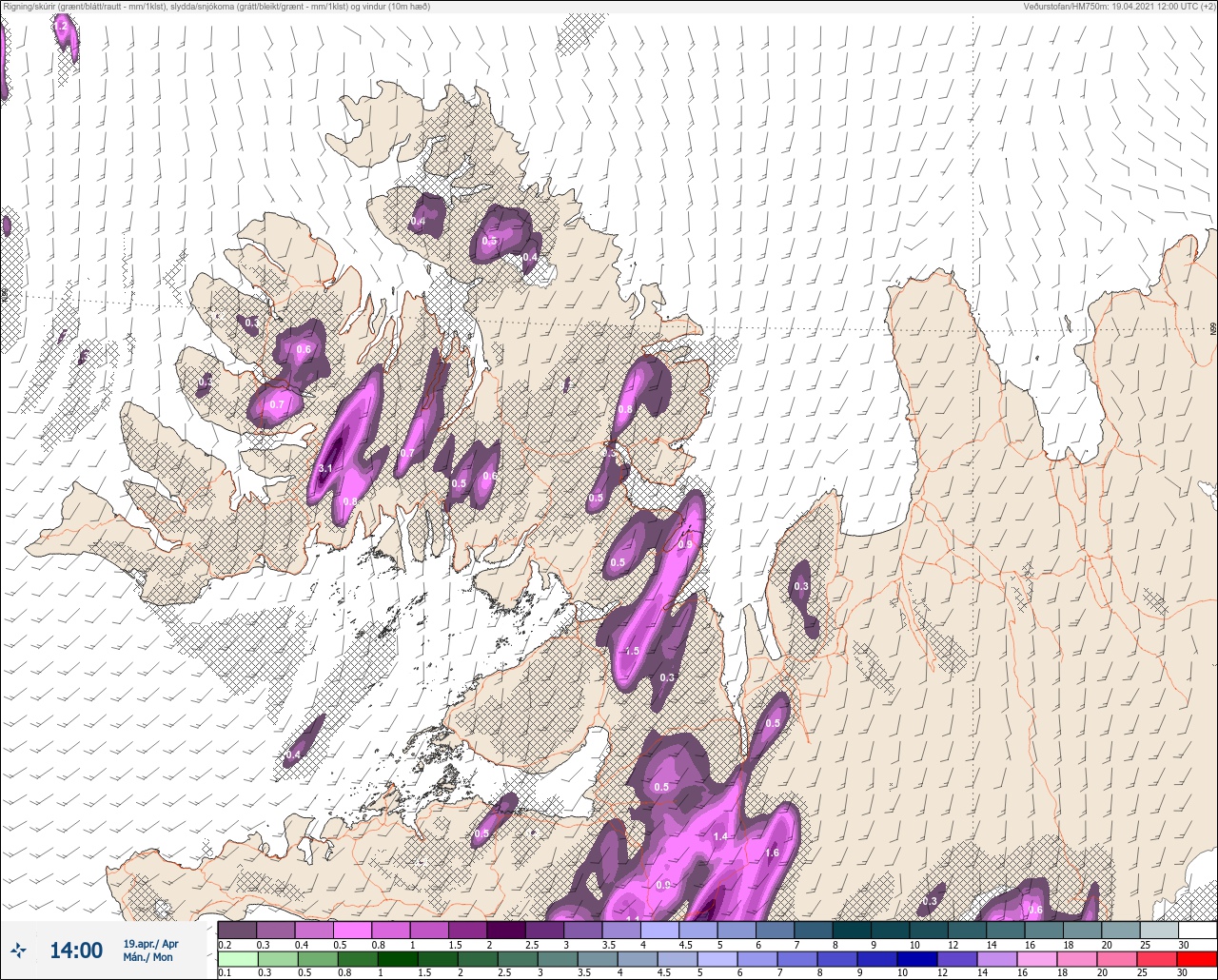Select the weekday text 'Mán./ Mon'

[x=148, y=957]
